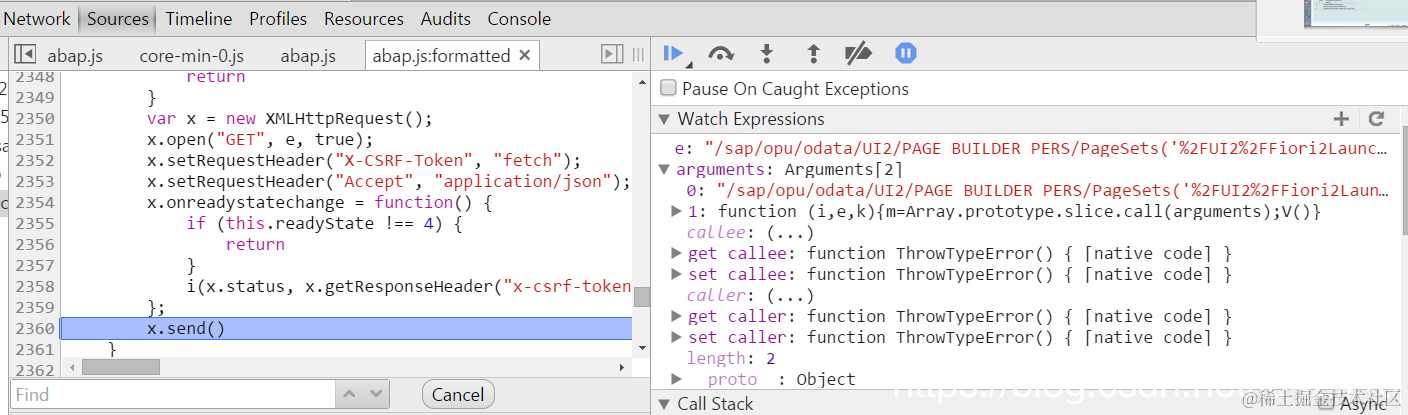1408x415 pixels.
Task: Collapse the arguments object
Action: [x=665, y=169]
